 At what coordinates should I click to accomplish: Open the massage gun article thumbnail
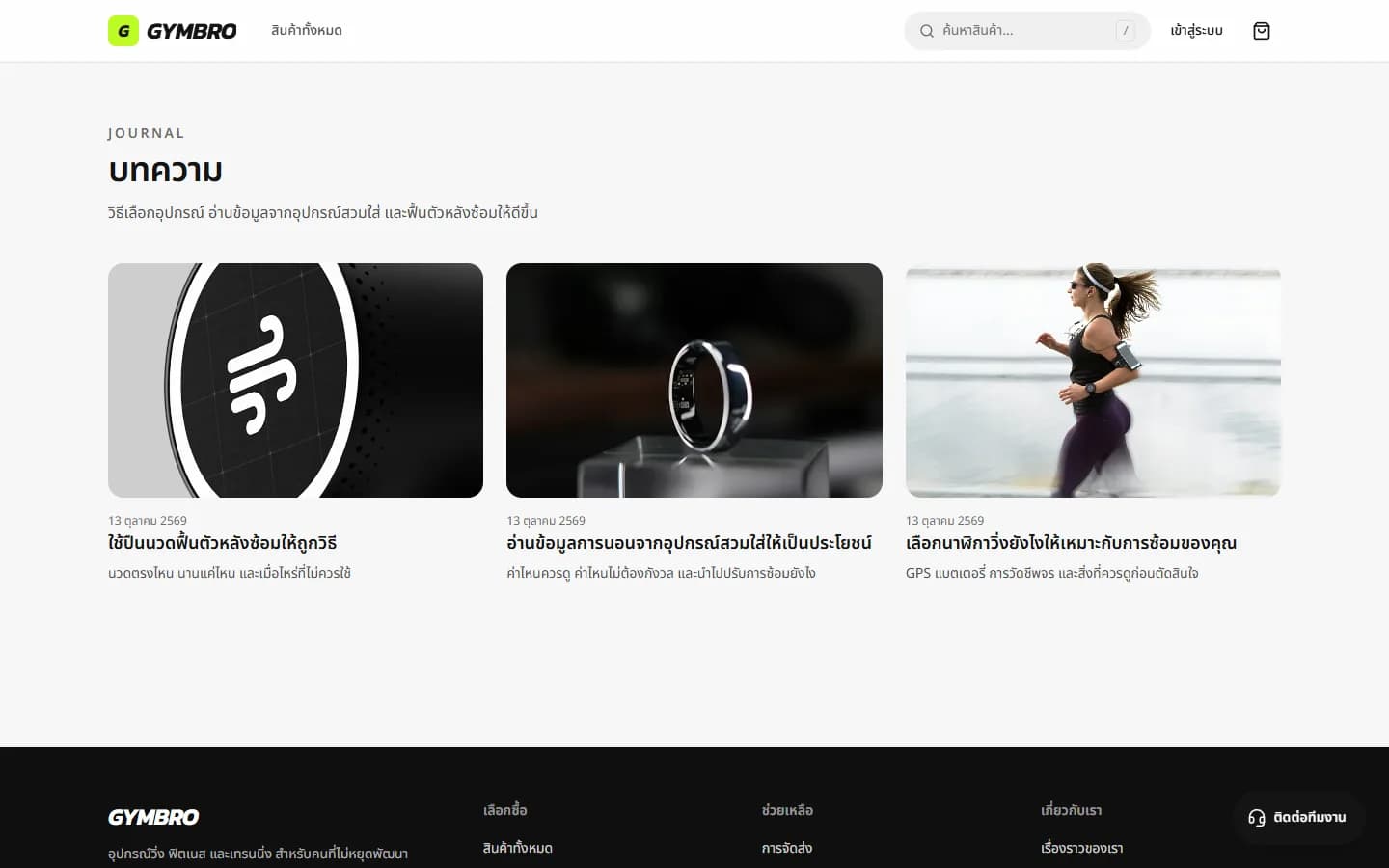(x=295, y=380)
